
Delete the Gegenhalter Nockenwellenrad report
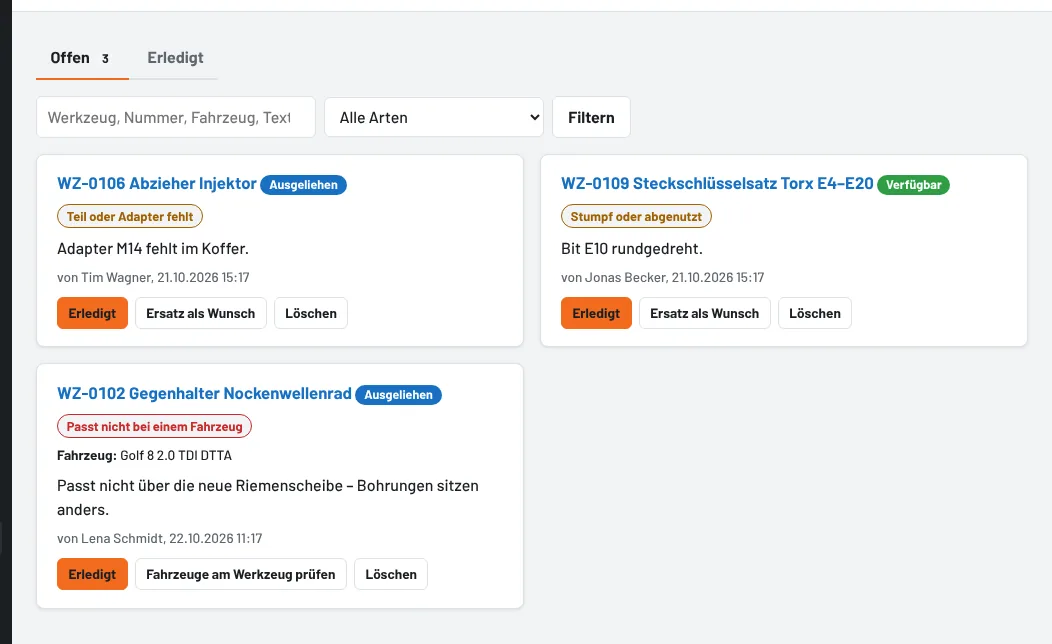coord(391,574)
